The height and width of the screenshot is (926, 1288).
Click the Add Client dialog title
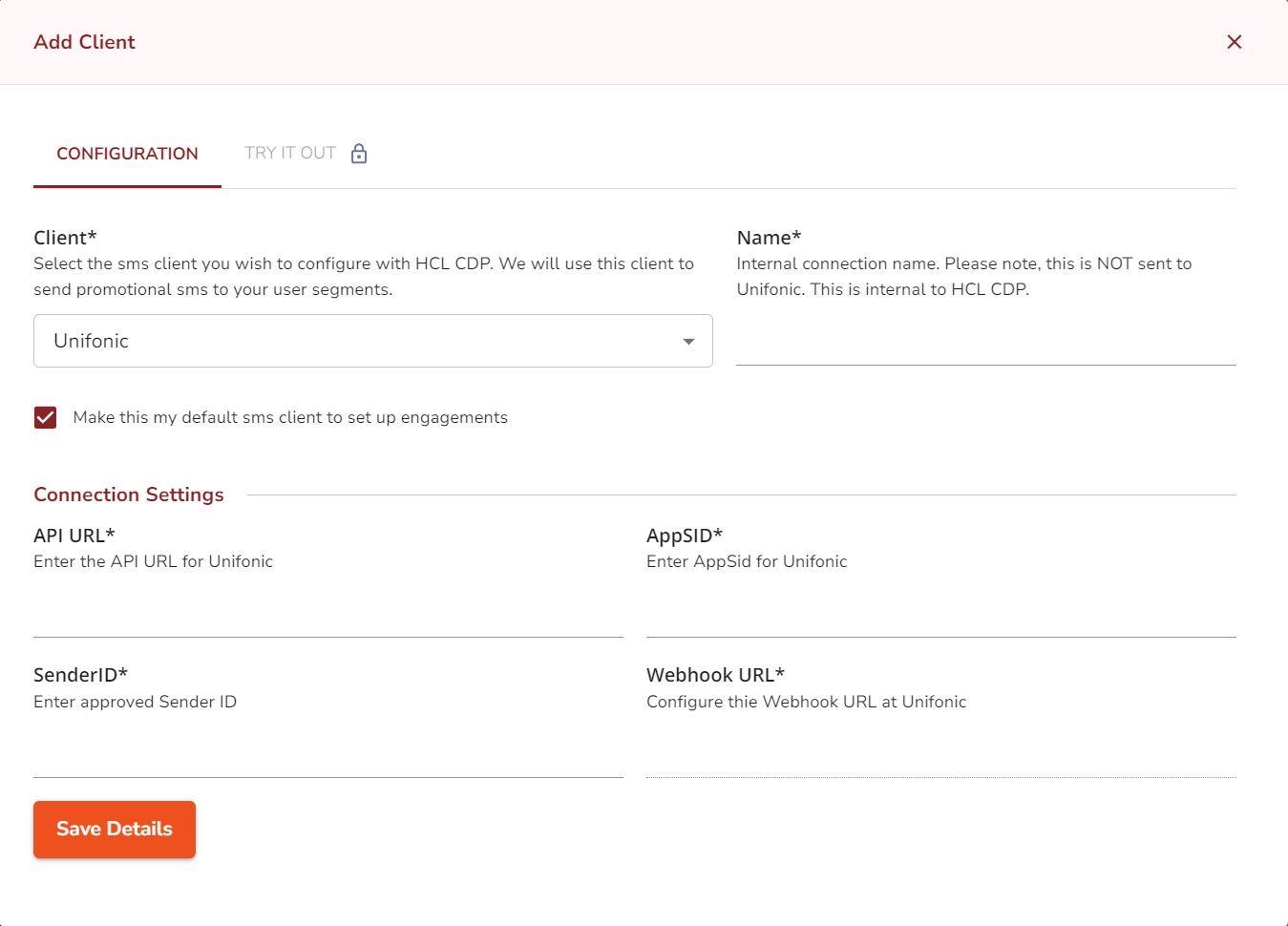[x=85, y=42]
